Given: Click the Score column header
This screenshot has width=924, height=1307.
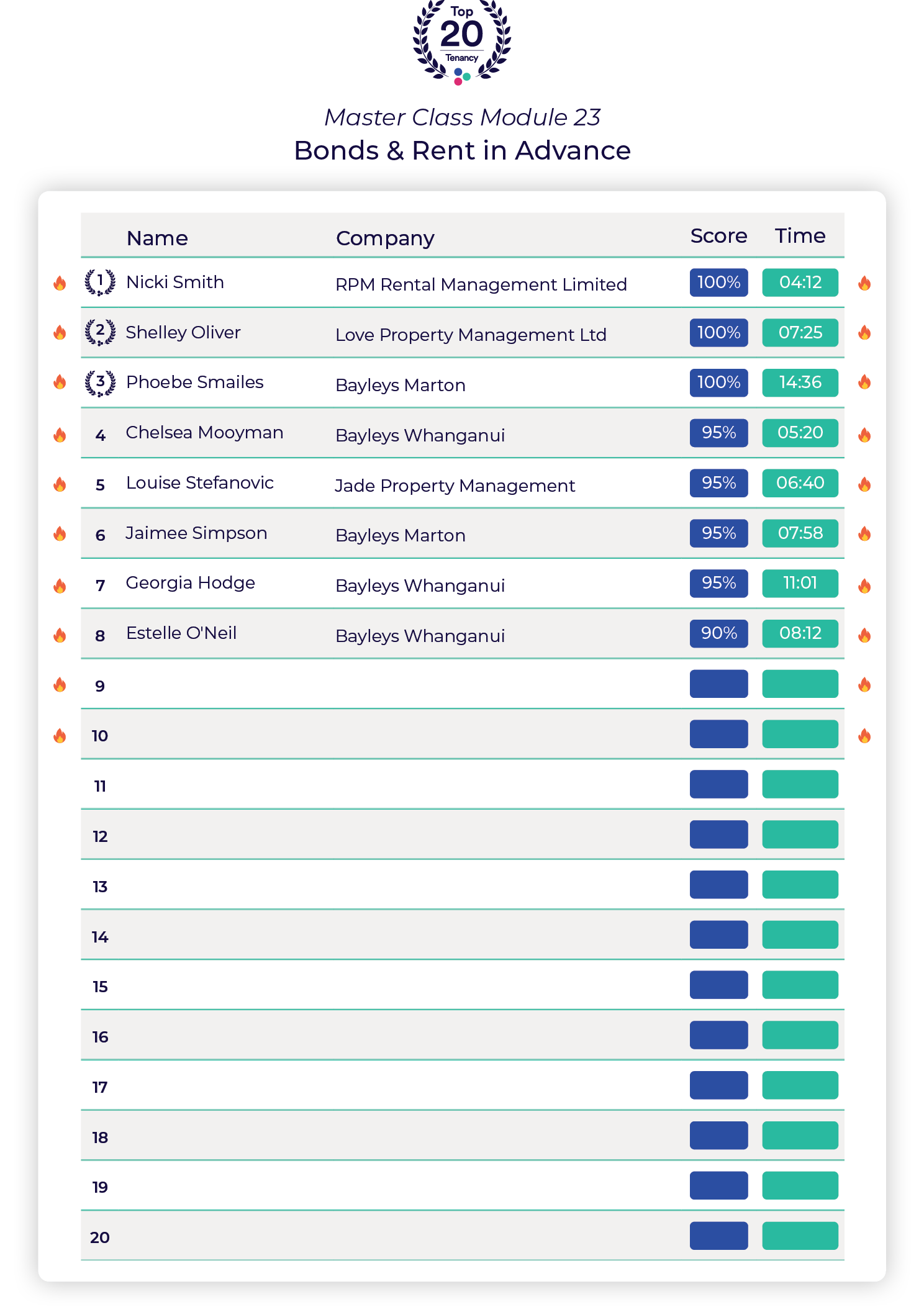Looking at the screenshot, I should (x=718, y=236).
